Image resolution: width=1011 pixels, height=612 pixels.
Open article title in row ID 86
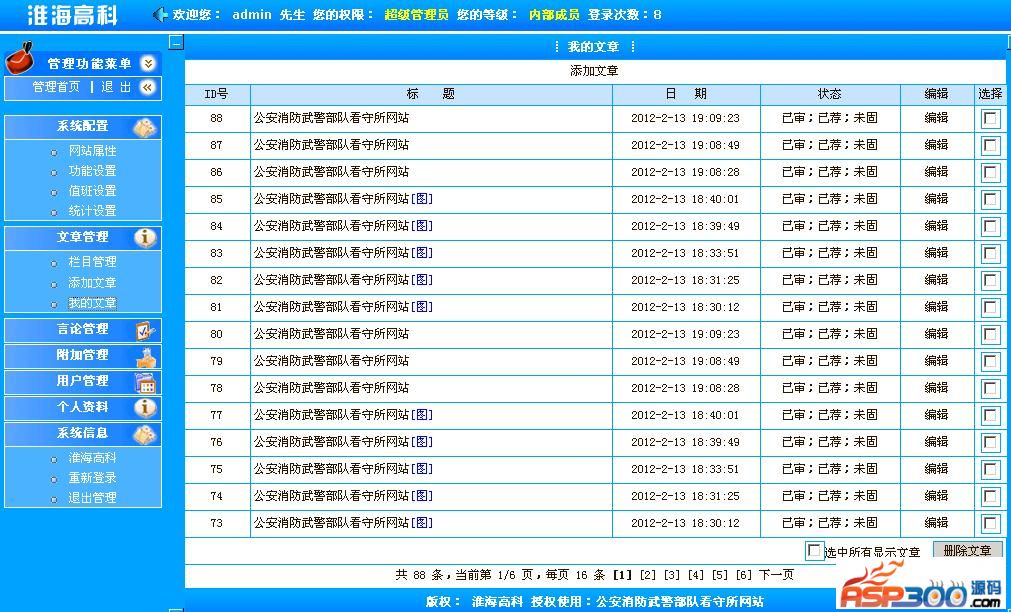331,172
